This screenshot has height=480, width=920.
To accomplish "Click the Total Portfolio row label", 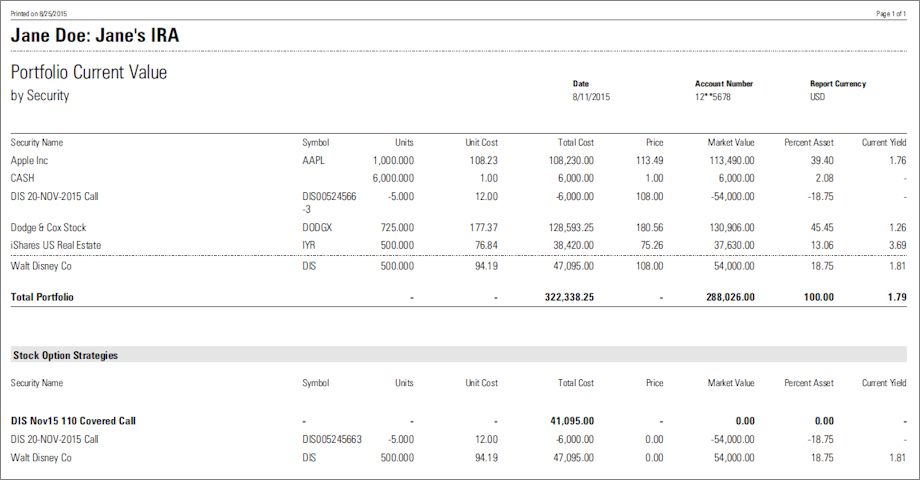I will click(42, 297).
